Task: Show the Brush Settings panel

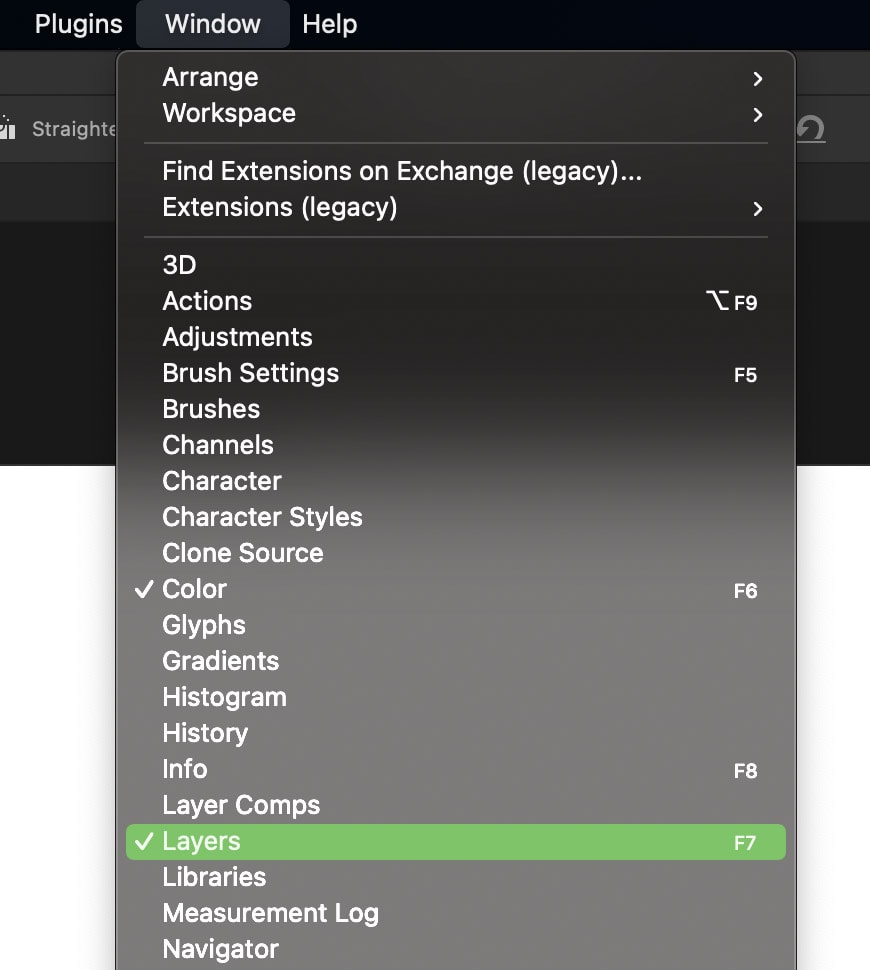Action: (456, 373)
